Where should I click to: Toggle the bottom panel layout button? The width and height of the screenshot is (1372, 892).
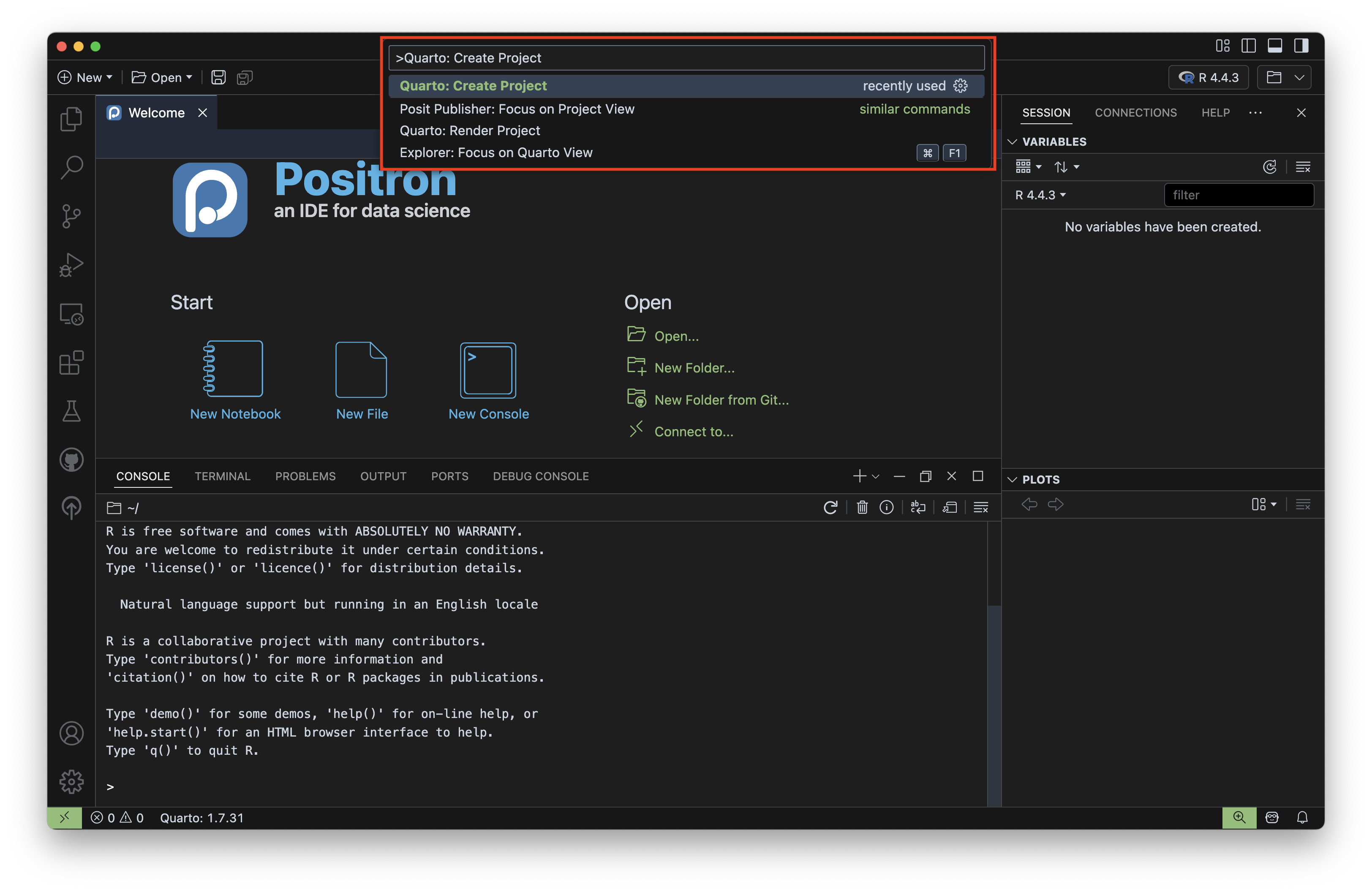[x=1274, y=46]
